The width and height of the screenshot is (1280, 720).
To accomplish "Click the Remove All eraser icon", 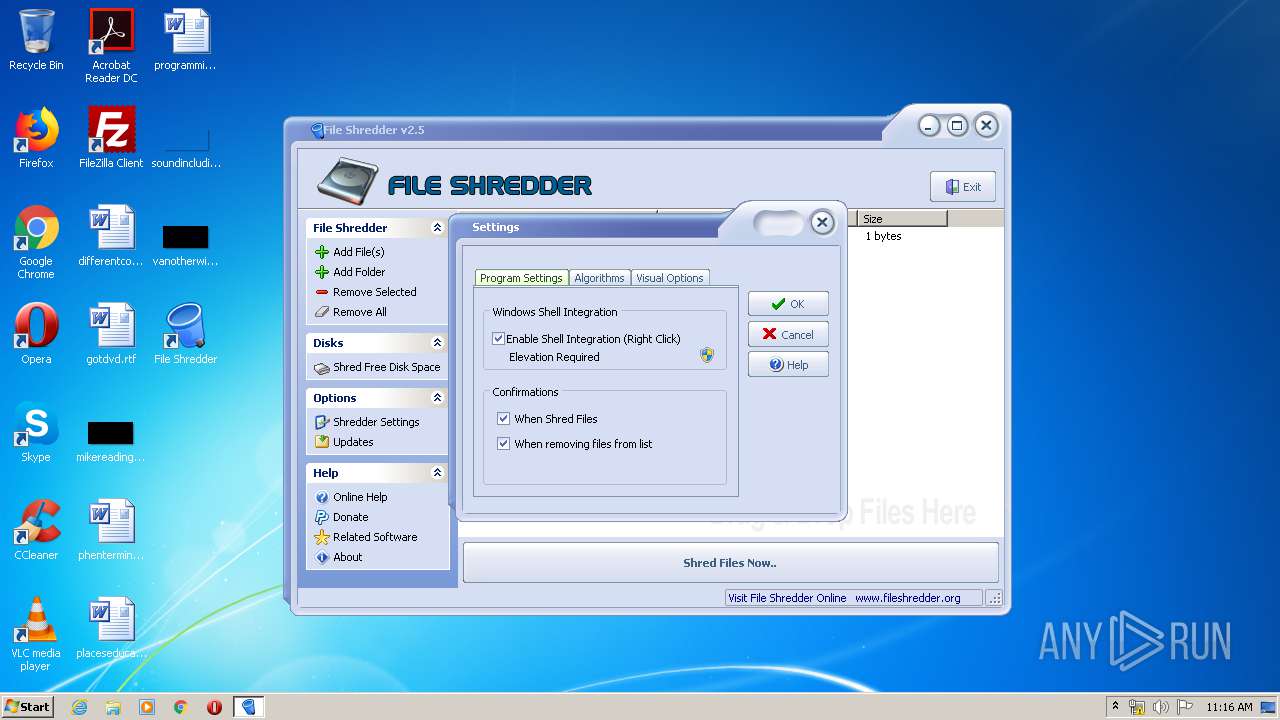I will (322, 312).
